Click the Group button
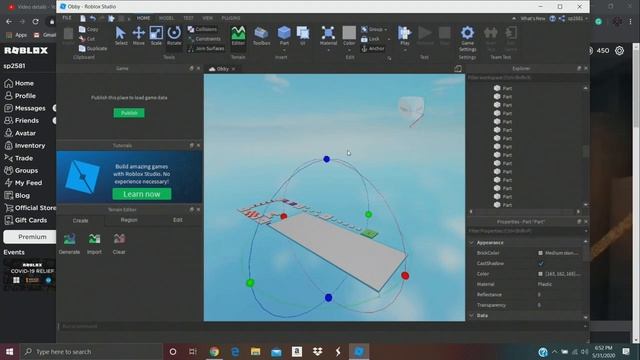This screenshot has width=640, height=360. tap(372, 29)
